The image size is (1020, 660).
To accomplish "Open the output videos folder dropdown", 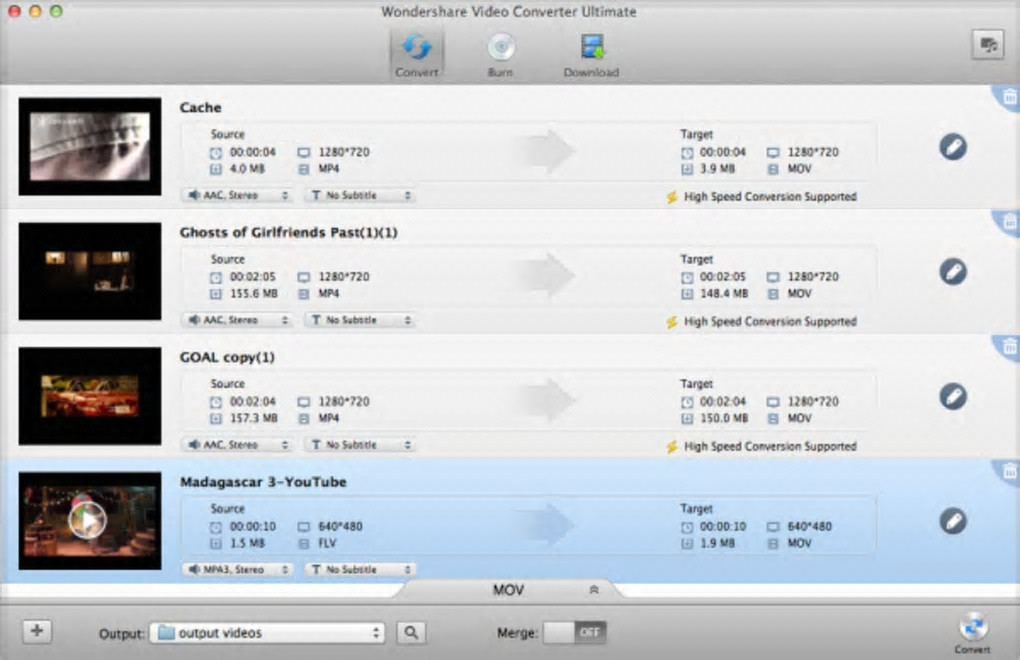I will pos(267,633).
